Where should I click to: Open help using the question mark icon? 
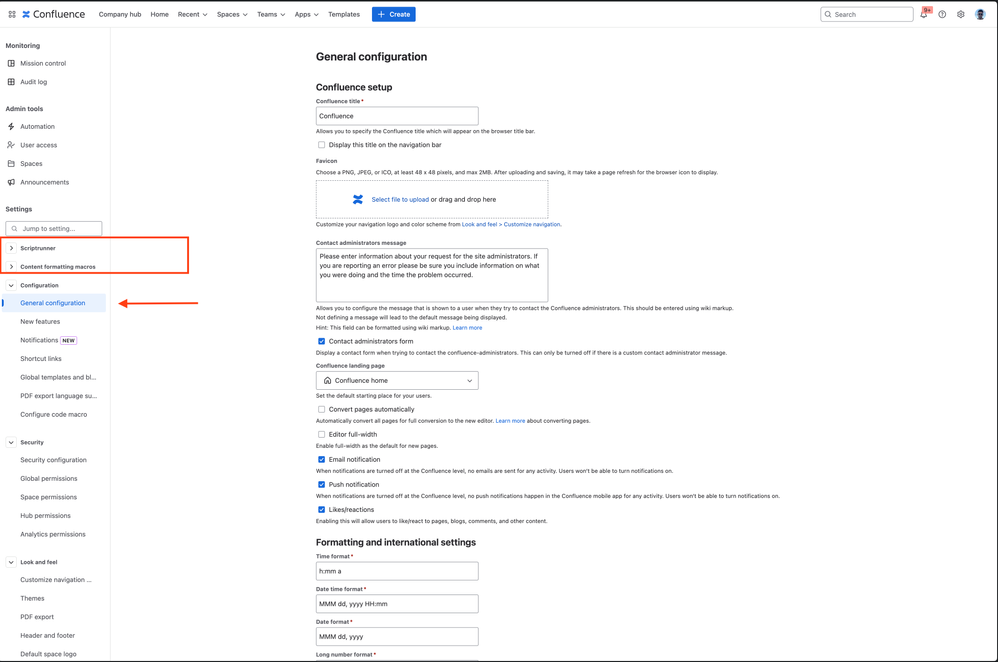(941, 14)
